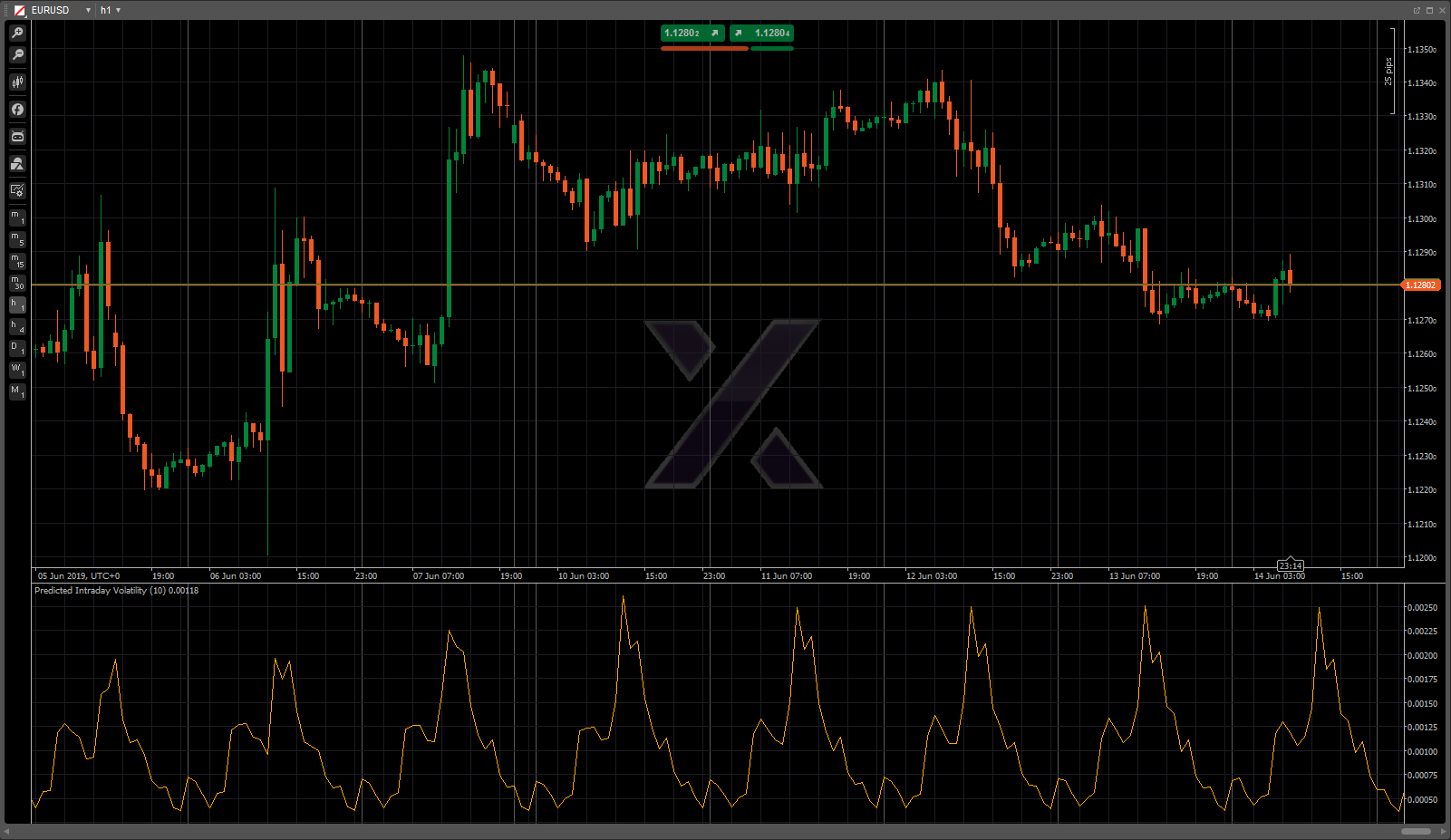Open the candlestick chart type icon
Viewport: 1451px width, 840px height.
pos(17,82)
